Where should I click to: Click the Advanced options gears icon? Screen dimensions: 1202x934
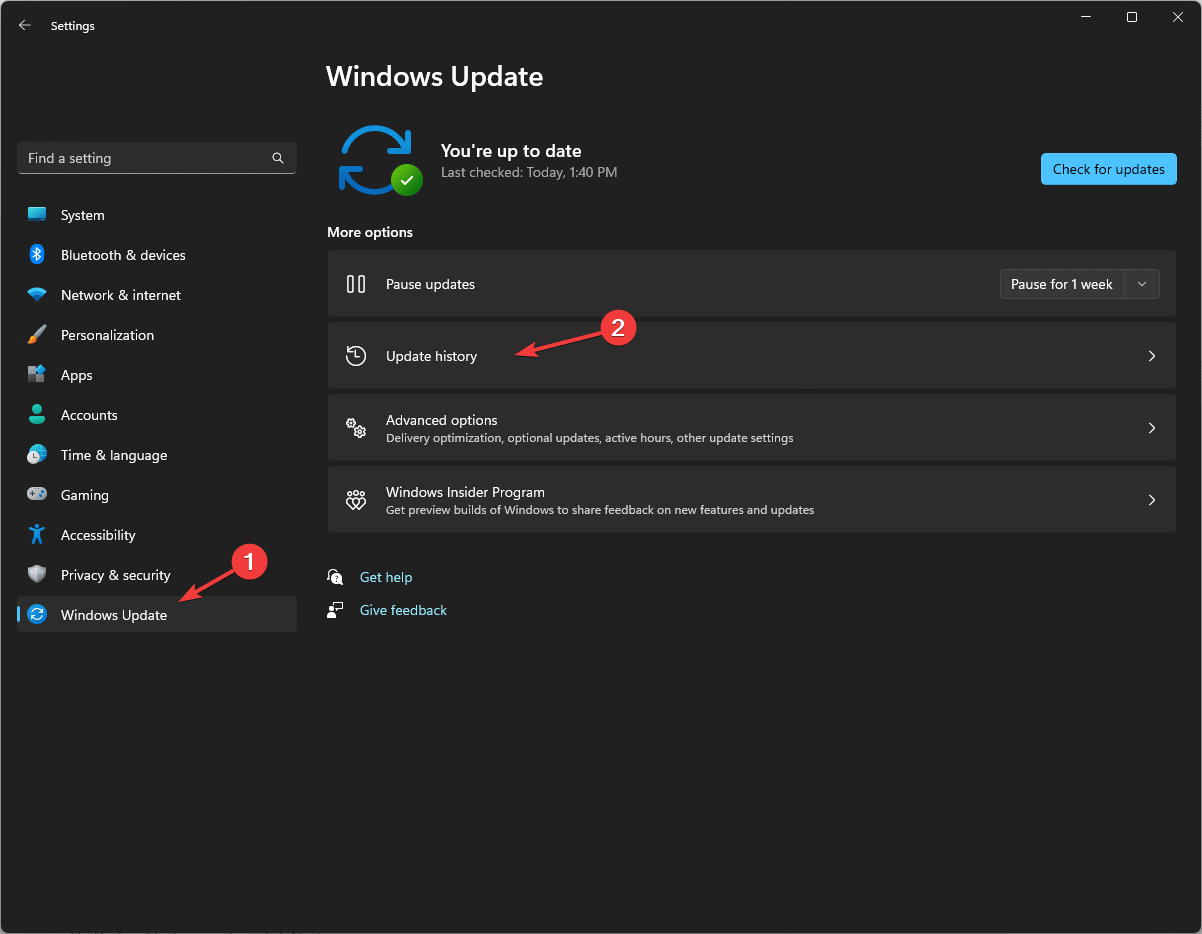pos(356,428)
